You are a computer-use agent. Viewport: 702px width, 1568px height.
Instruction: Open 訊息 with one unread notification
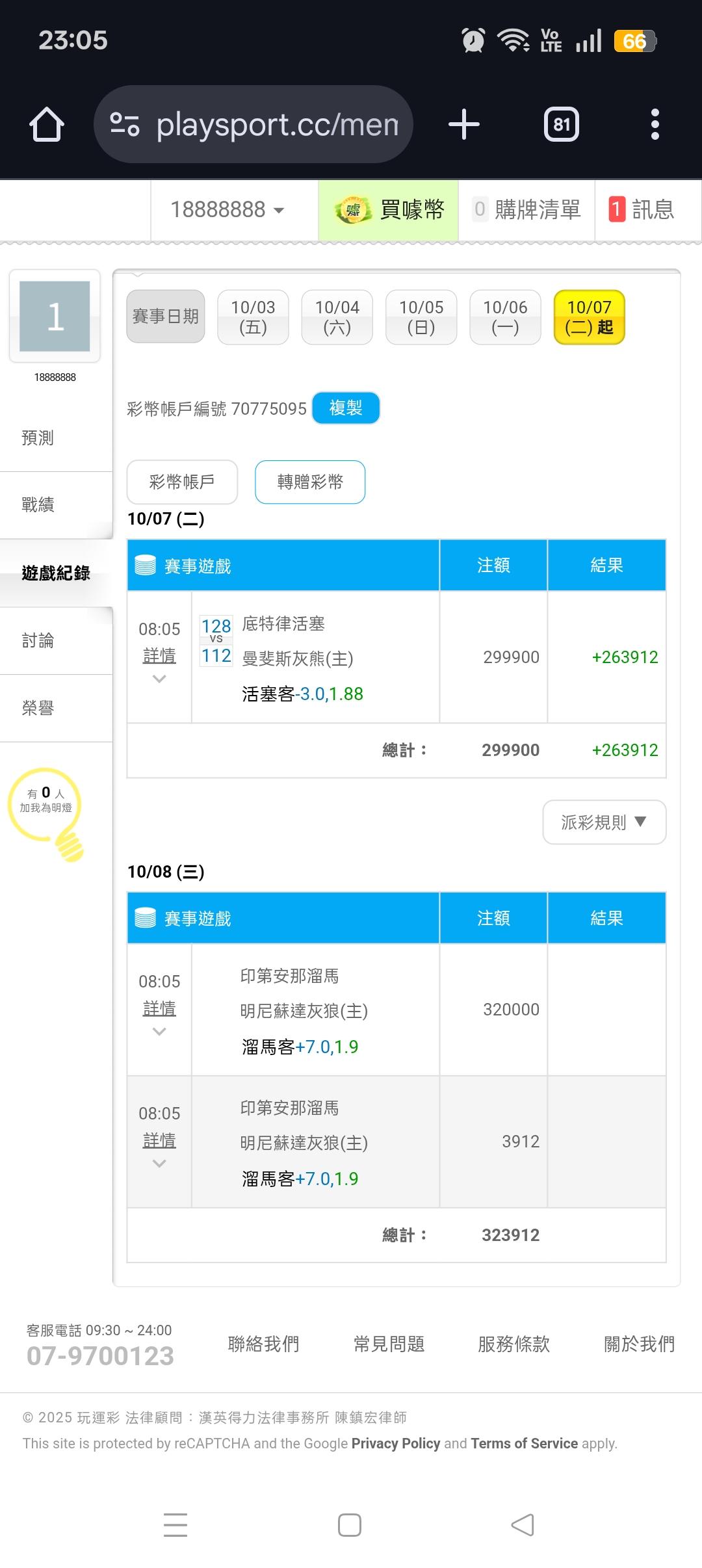[x=642, y=210]
